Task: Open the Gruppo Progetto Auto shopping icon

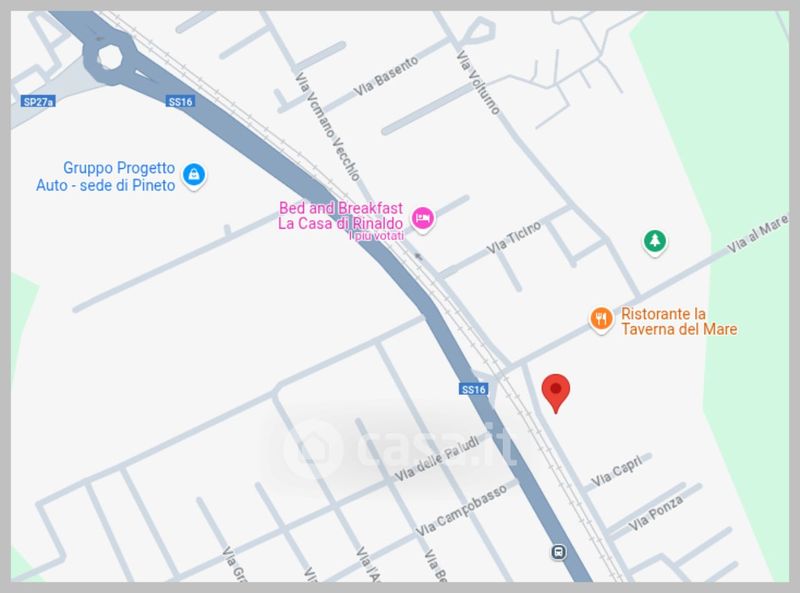Action: click(x=194, y=176)
